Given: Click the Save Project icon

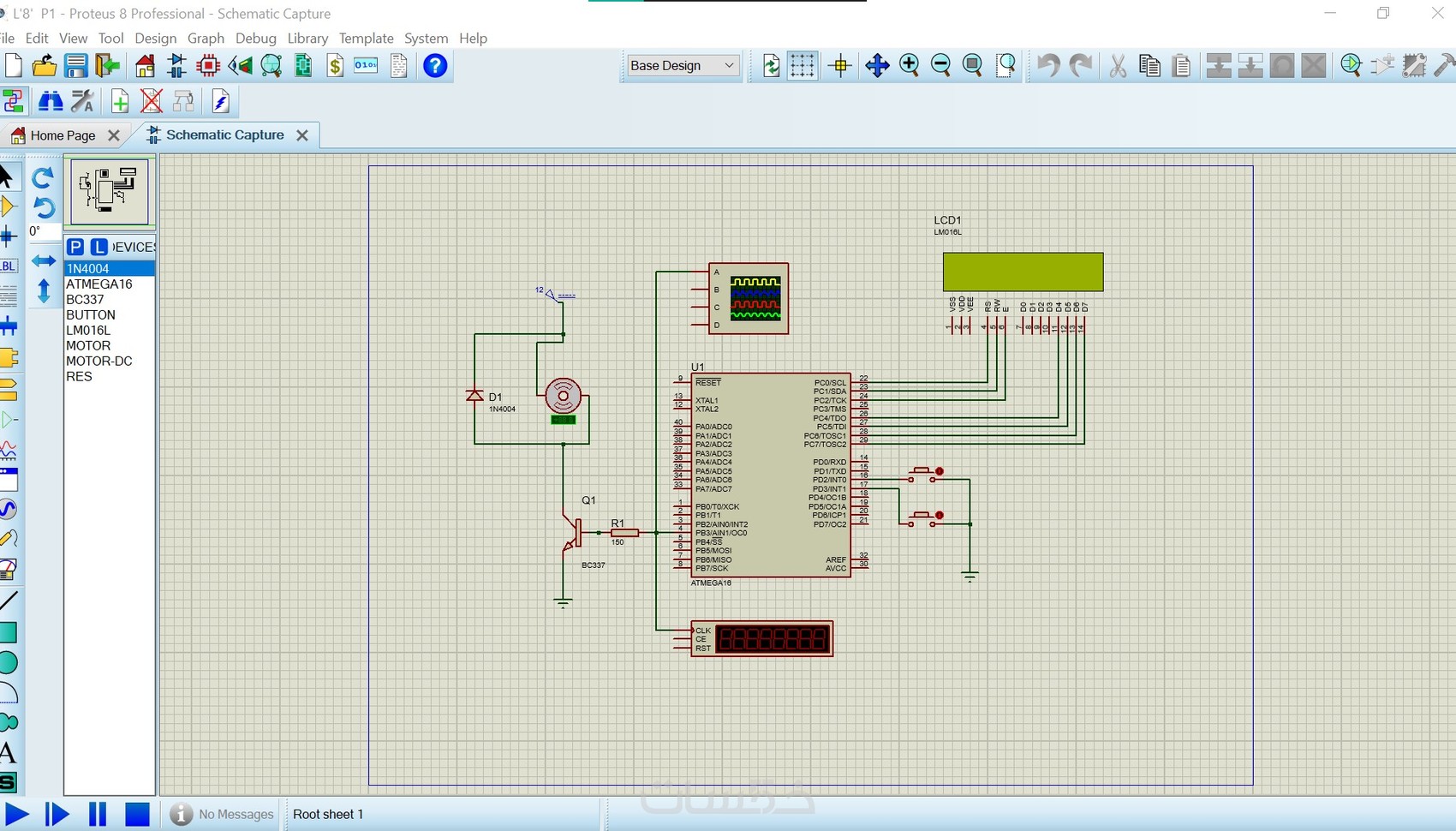Looking at the screenshot, I should [x=76, y=66].
